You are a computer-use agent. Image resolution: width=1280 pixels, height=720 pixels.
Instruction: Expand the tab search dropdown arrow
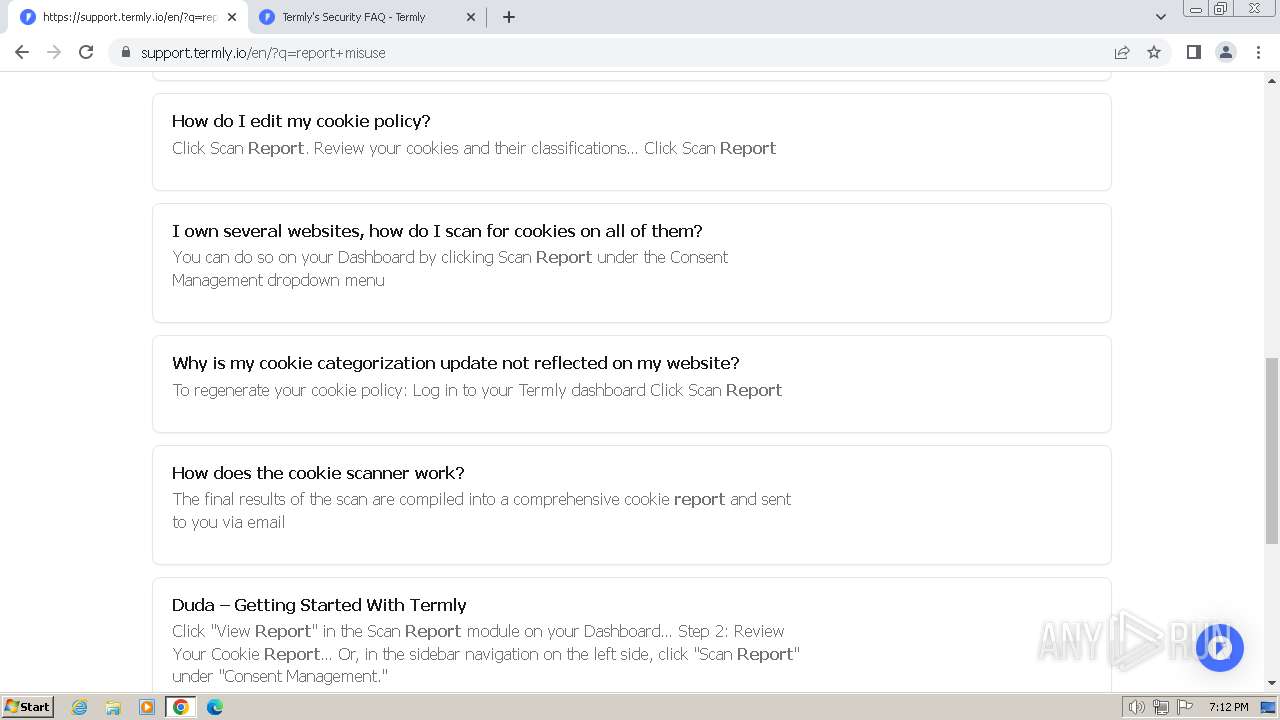[x=1160, y=17]
